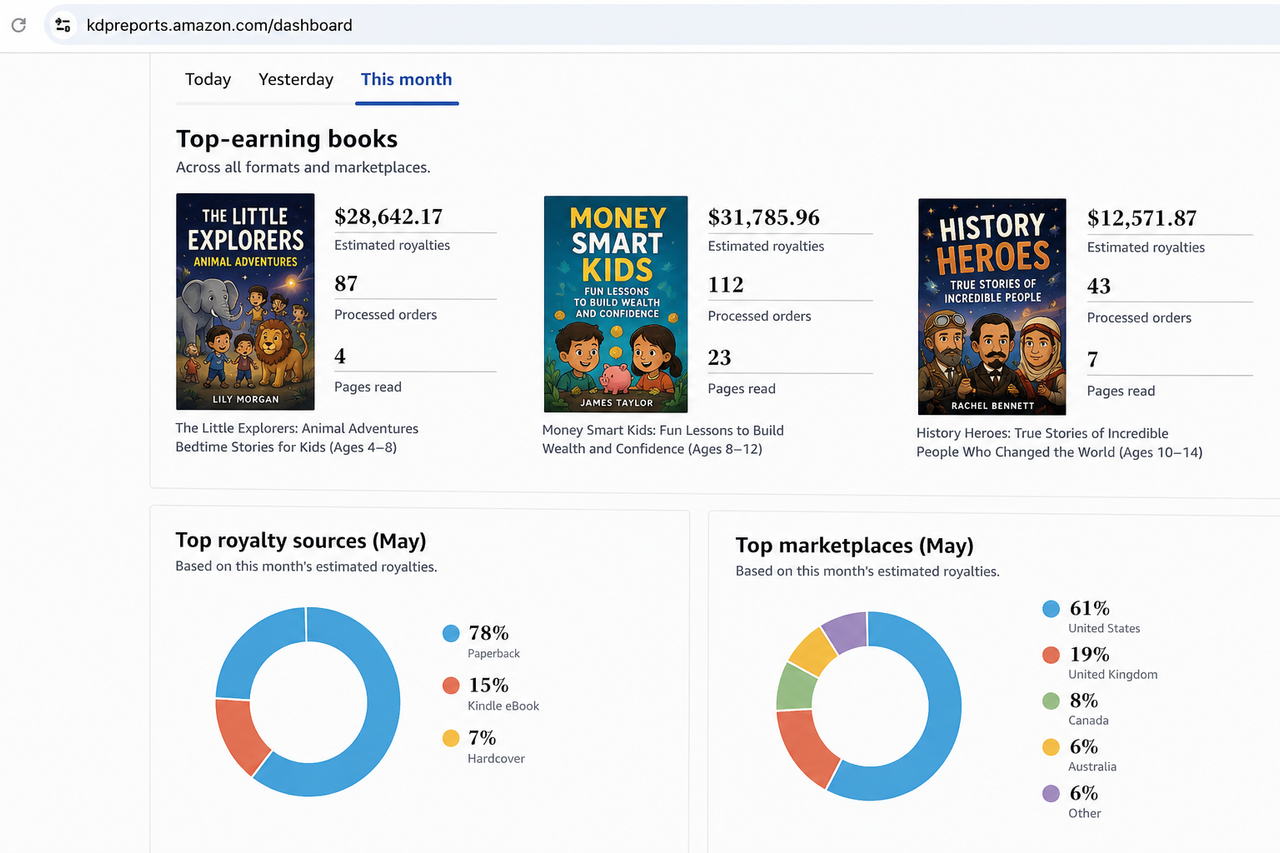Click the $31,785.96 royalties value

coord(764,218)
